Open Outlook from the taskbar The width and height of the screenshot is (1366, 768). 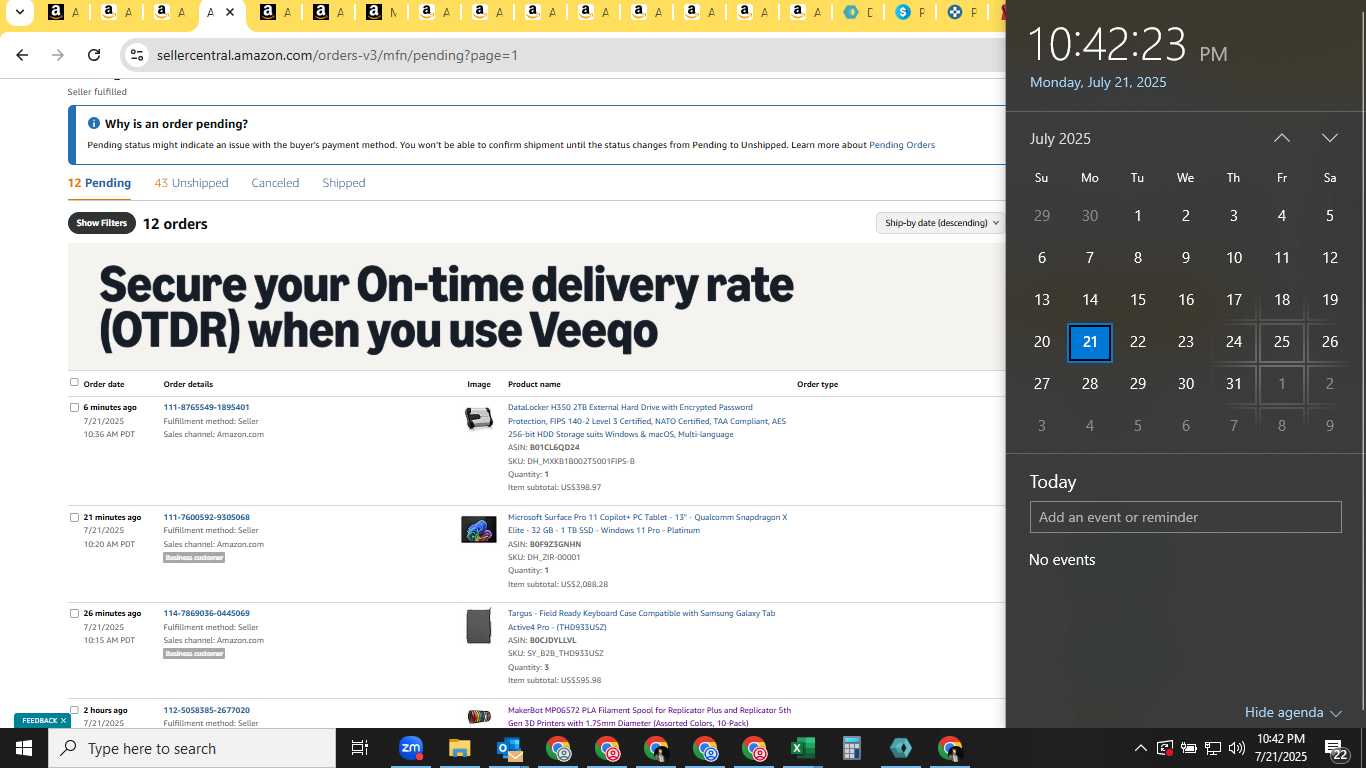[x=509, y=748]
